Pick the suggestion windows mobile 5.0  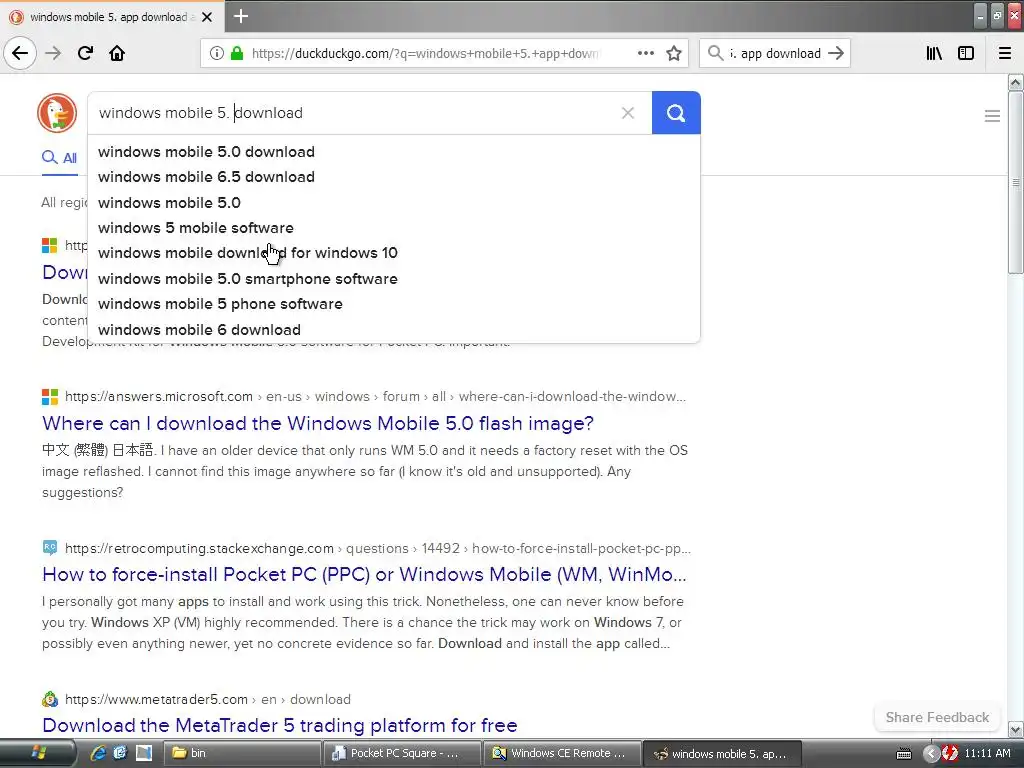point(394,202)
